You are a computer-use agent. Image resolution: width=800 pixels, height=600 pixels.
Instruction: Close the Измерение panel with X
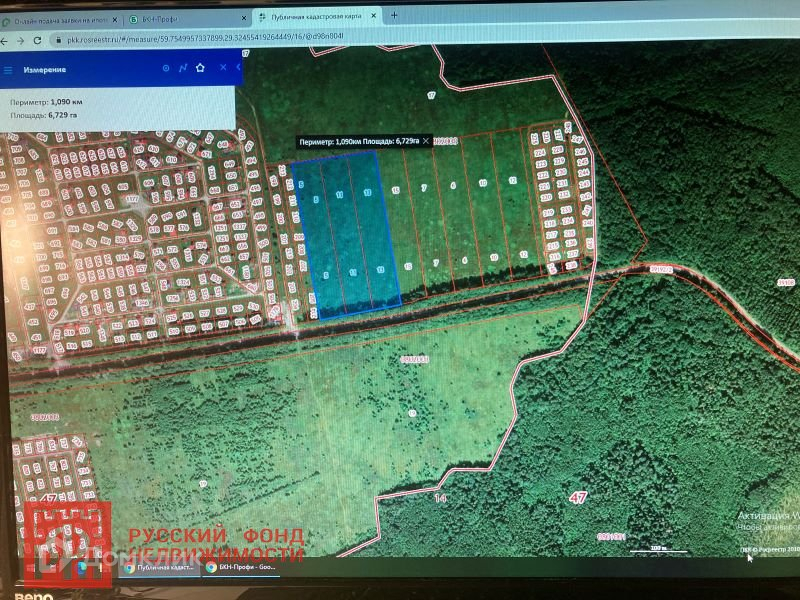pyautogui.click(x=223, y=67)
